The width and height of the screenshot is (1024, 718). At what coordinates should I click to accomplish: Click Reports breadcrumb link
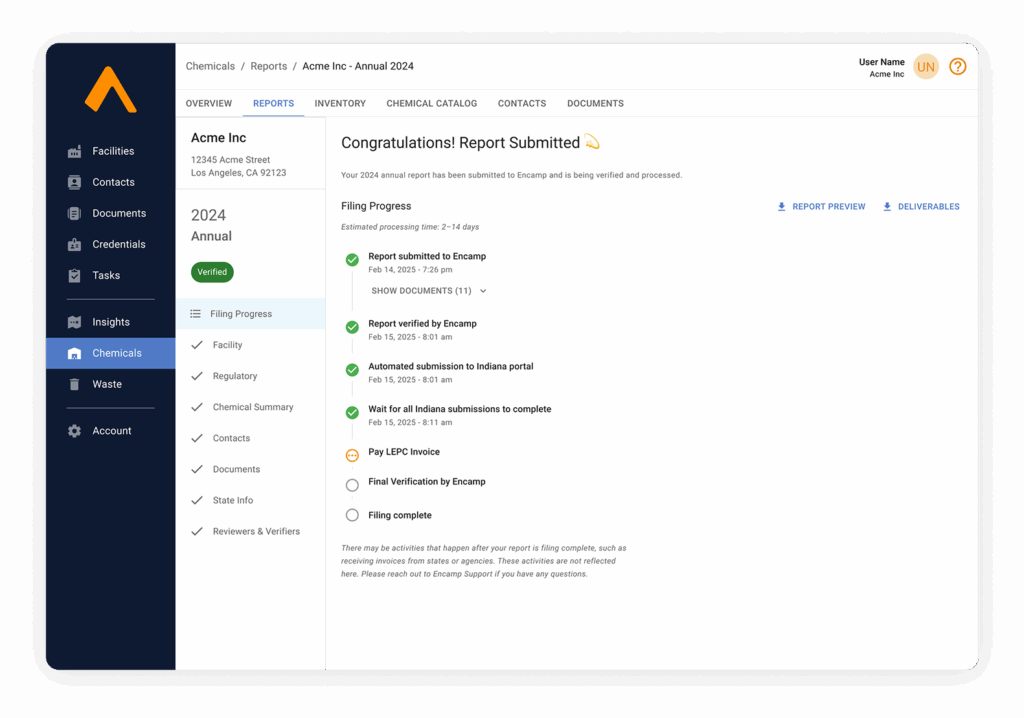(268, 66)
